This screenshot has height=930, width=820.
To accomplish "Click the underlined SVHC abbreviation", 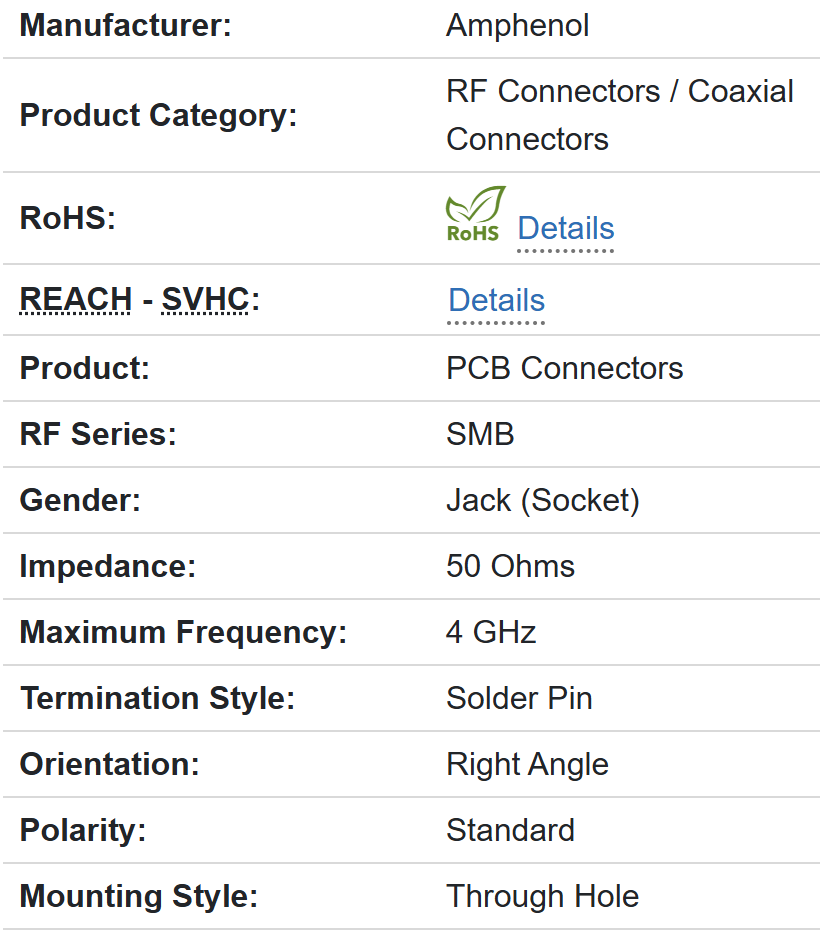I will 205,299.
